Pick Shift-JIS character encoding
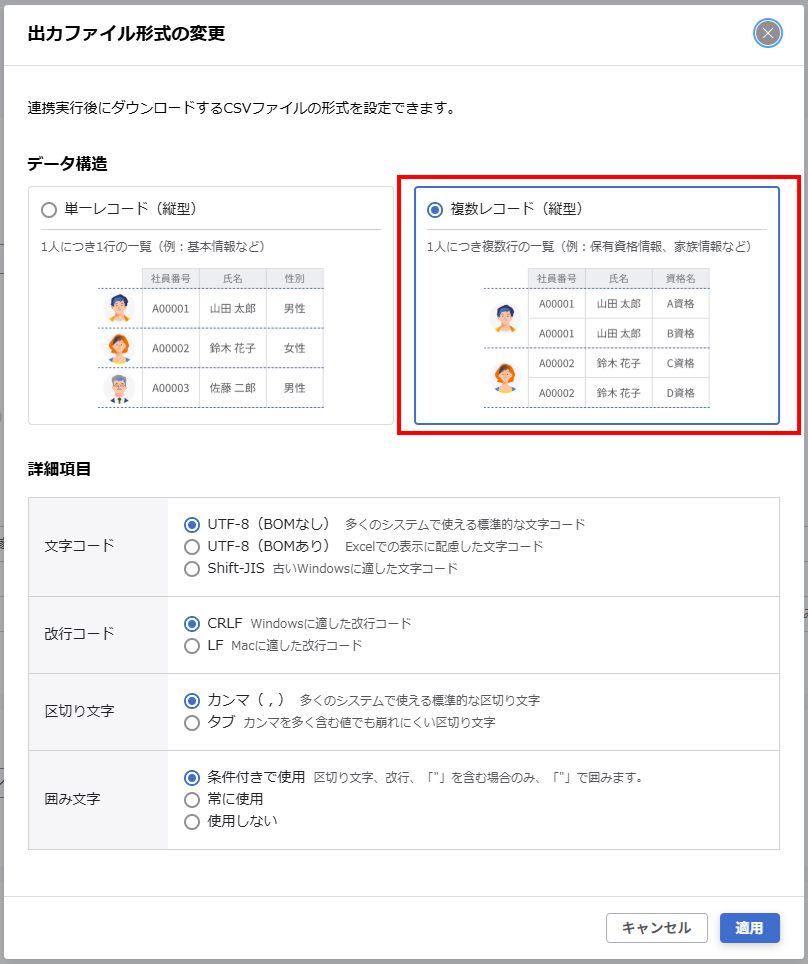The image size is (808, 964). pos(193,569)
